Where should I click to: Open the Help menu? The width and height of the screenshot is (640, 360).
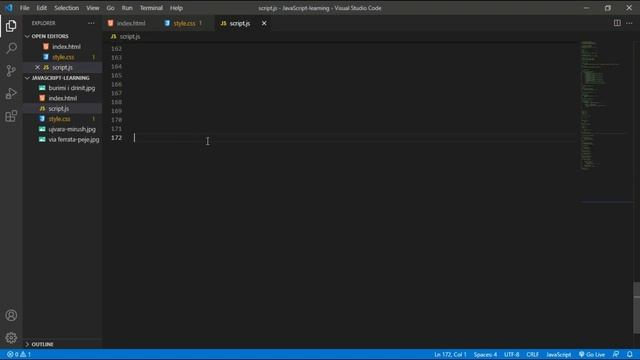[x=176, y=8]
